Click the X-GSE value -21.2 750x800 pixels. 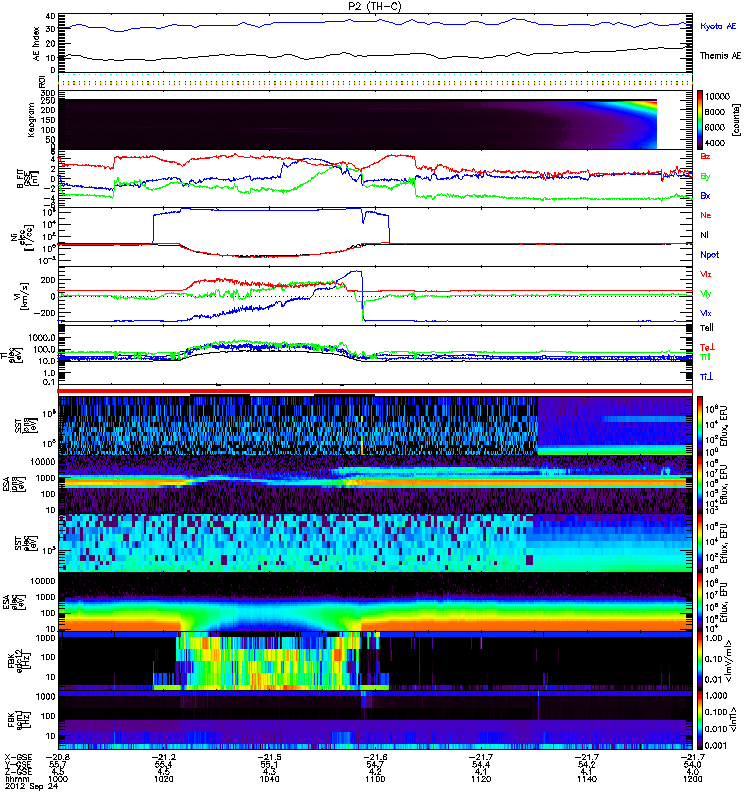coord(164,757)
